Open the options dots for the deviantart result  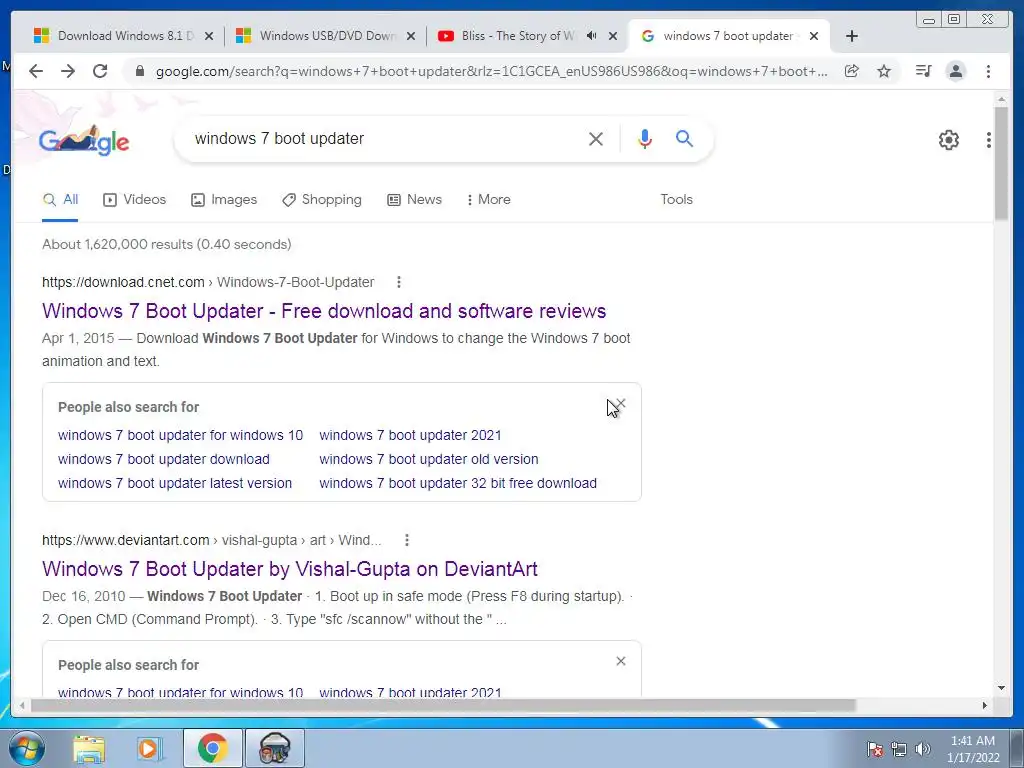point(407,540)
